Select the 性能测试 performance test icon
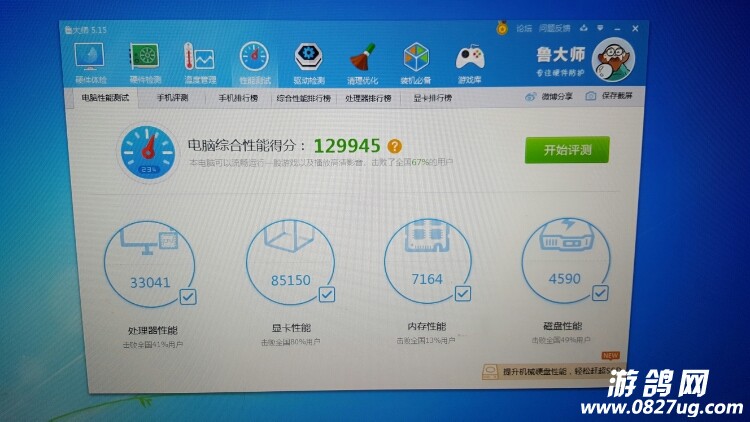This screenshot has height=422, width=750. click(x=254, y=63)
